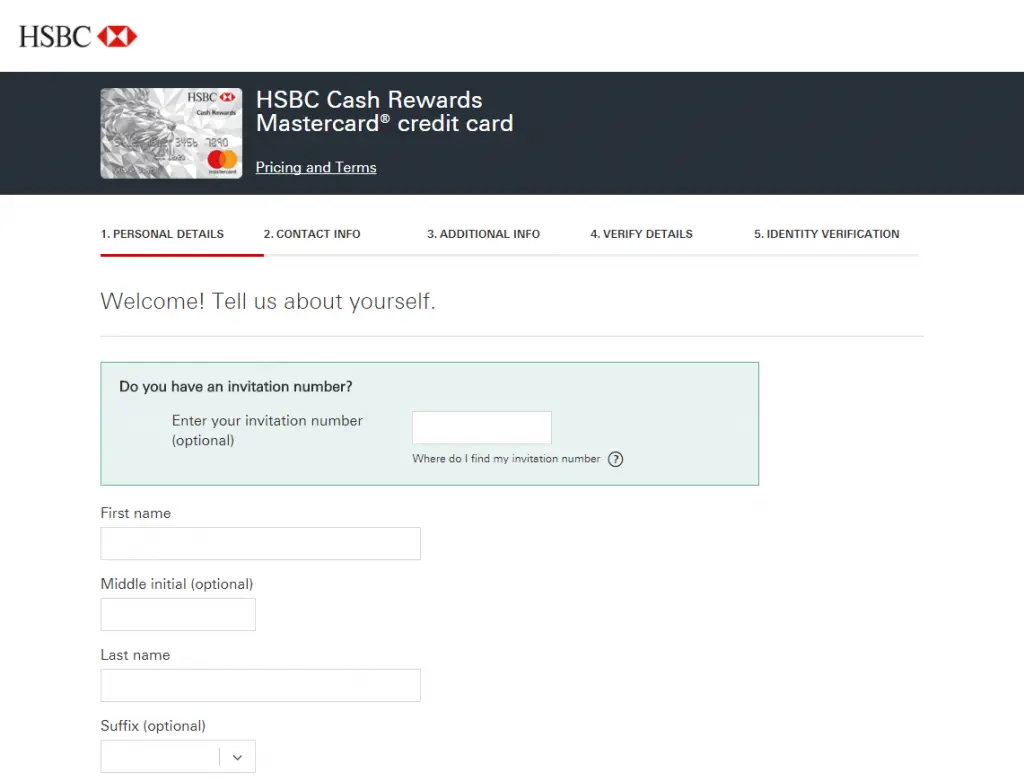Select the Middle initial text box
Screen dimensions: 1024x781
[x=178, y=614]
